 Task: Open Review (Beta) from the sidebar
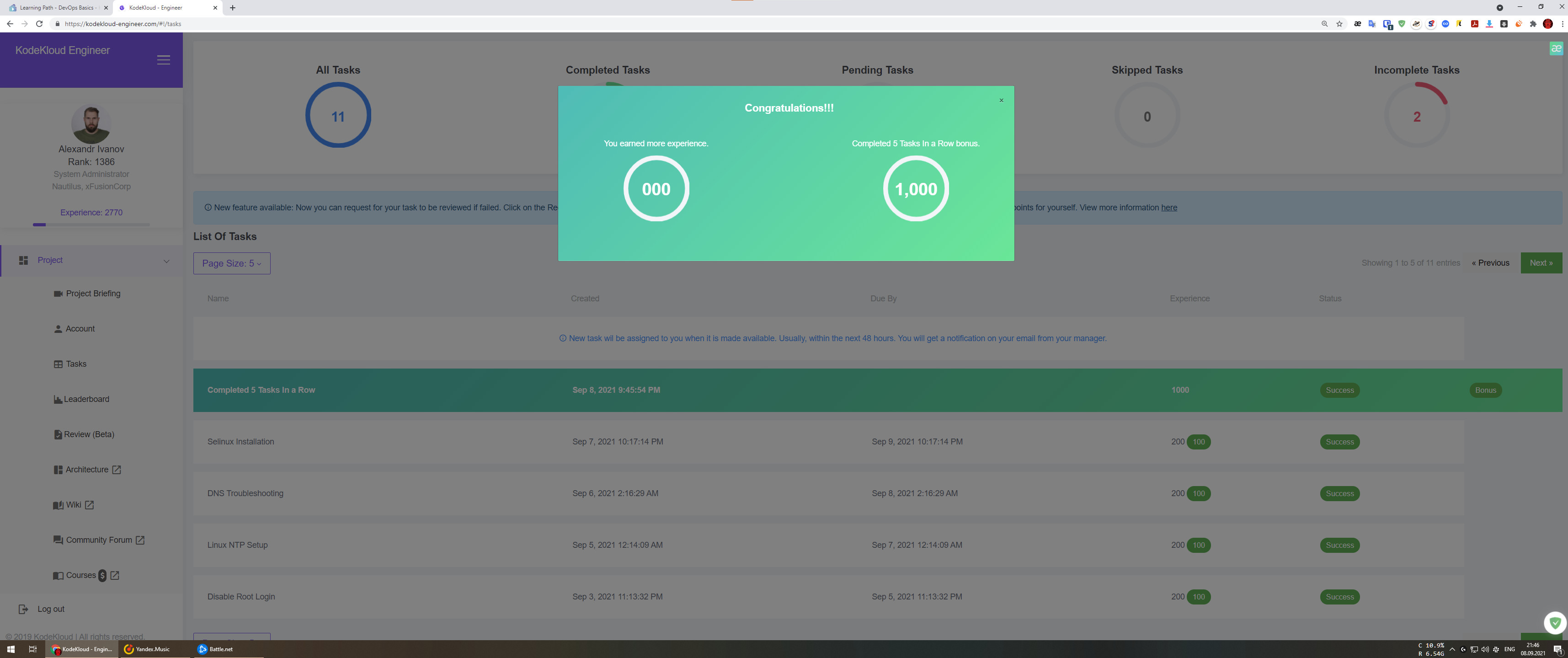(89, 434)
